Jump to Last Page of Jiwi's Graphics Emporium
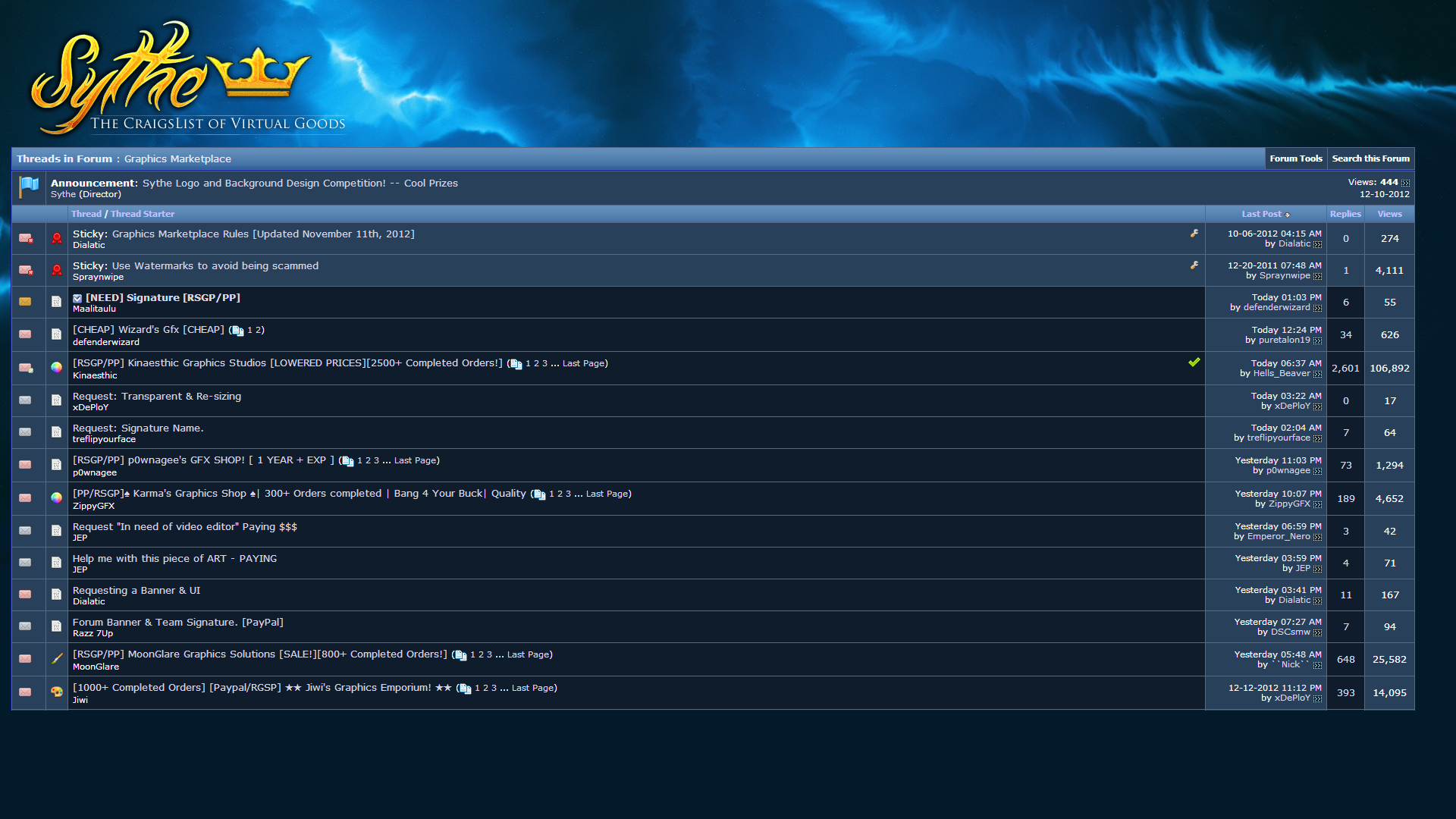Image resolution: width=1456 pixels, height=819 pixels. 532,688
